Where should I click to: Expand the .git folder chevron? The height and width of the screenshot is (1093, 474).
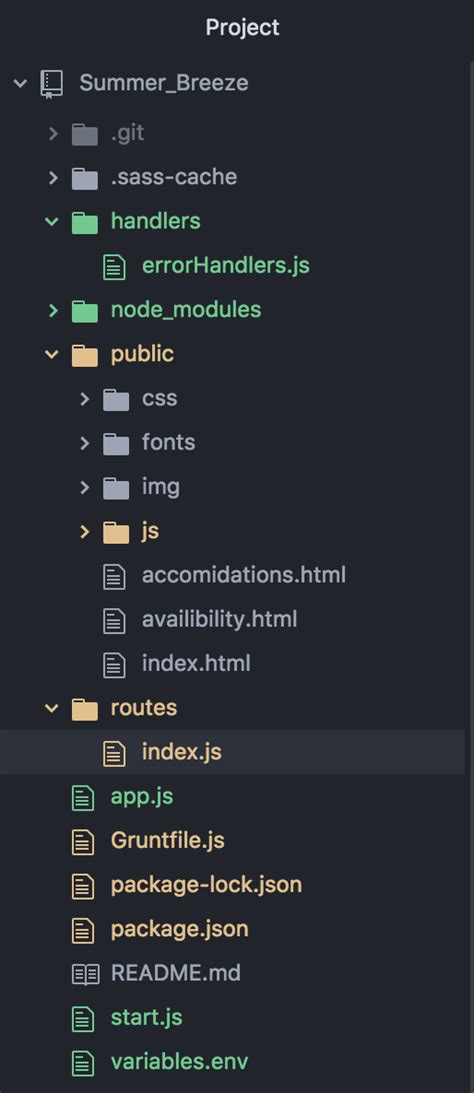[53, 133]
